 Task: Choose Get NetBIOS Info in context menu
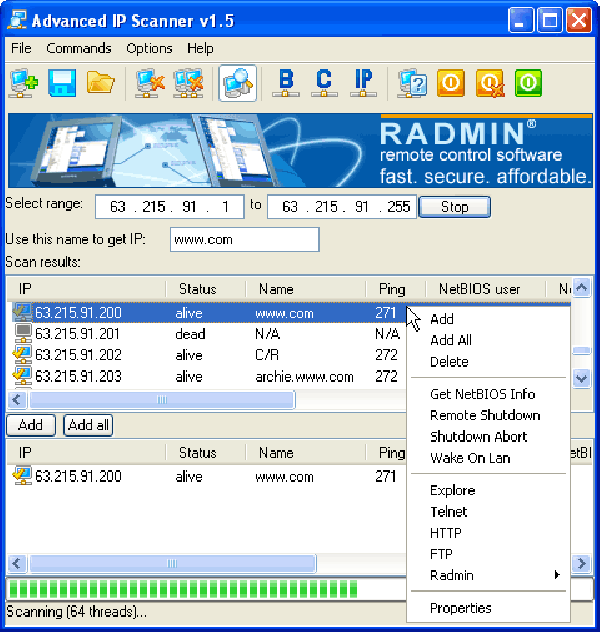[x=488, y=394]
